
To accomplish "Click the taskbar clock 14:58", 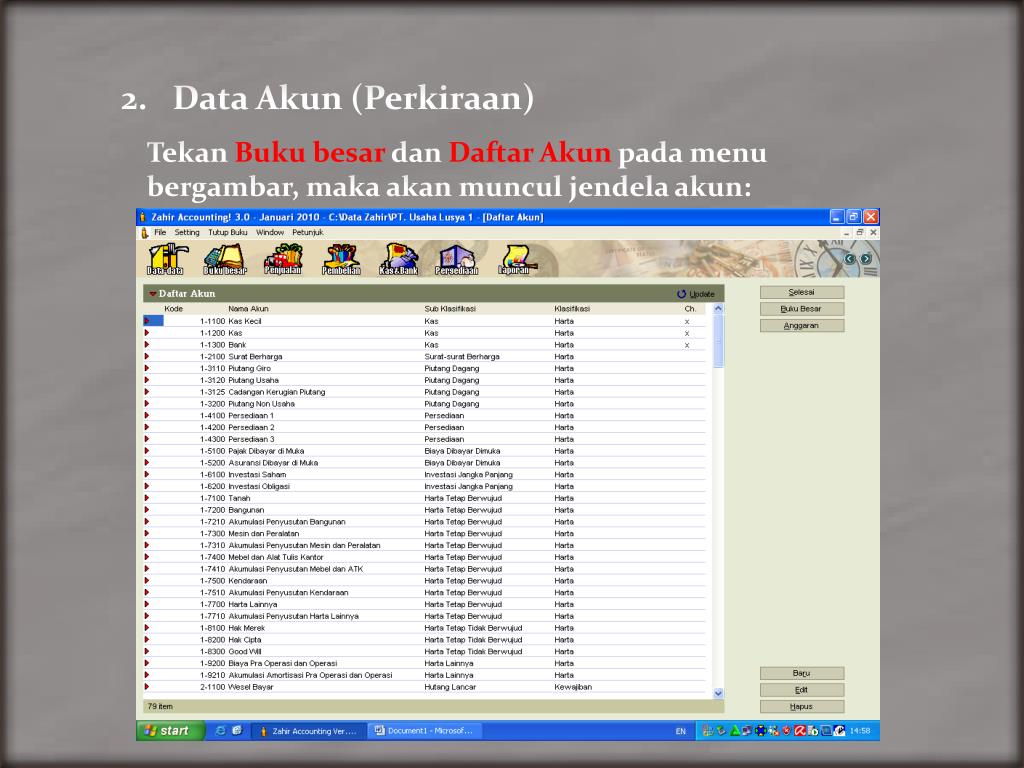I will point(860,731).
